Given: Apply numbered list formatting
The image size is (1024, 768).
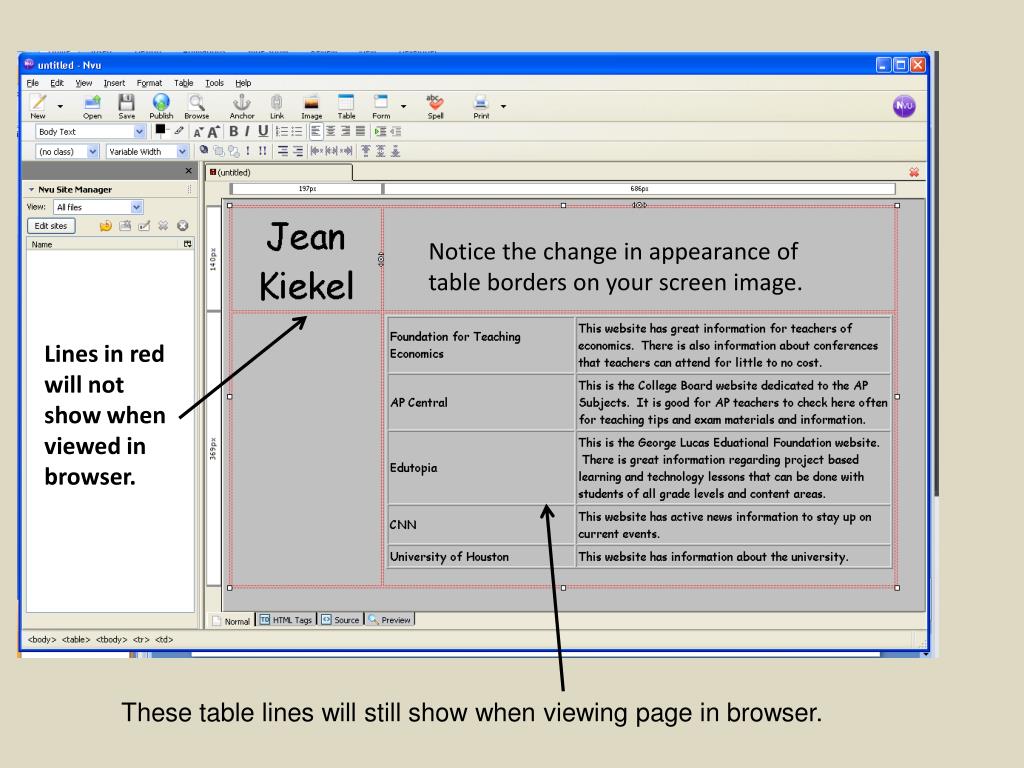Looking at the screenshot, I should (281, 131).
